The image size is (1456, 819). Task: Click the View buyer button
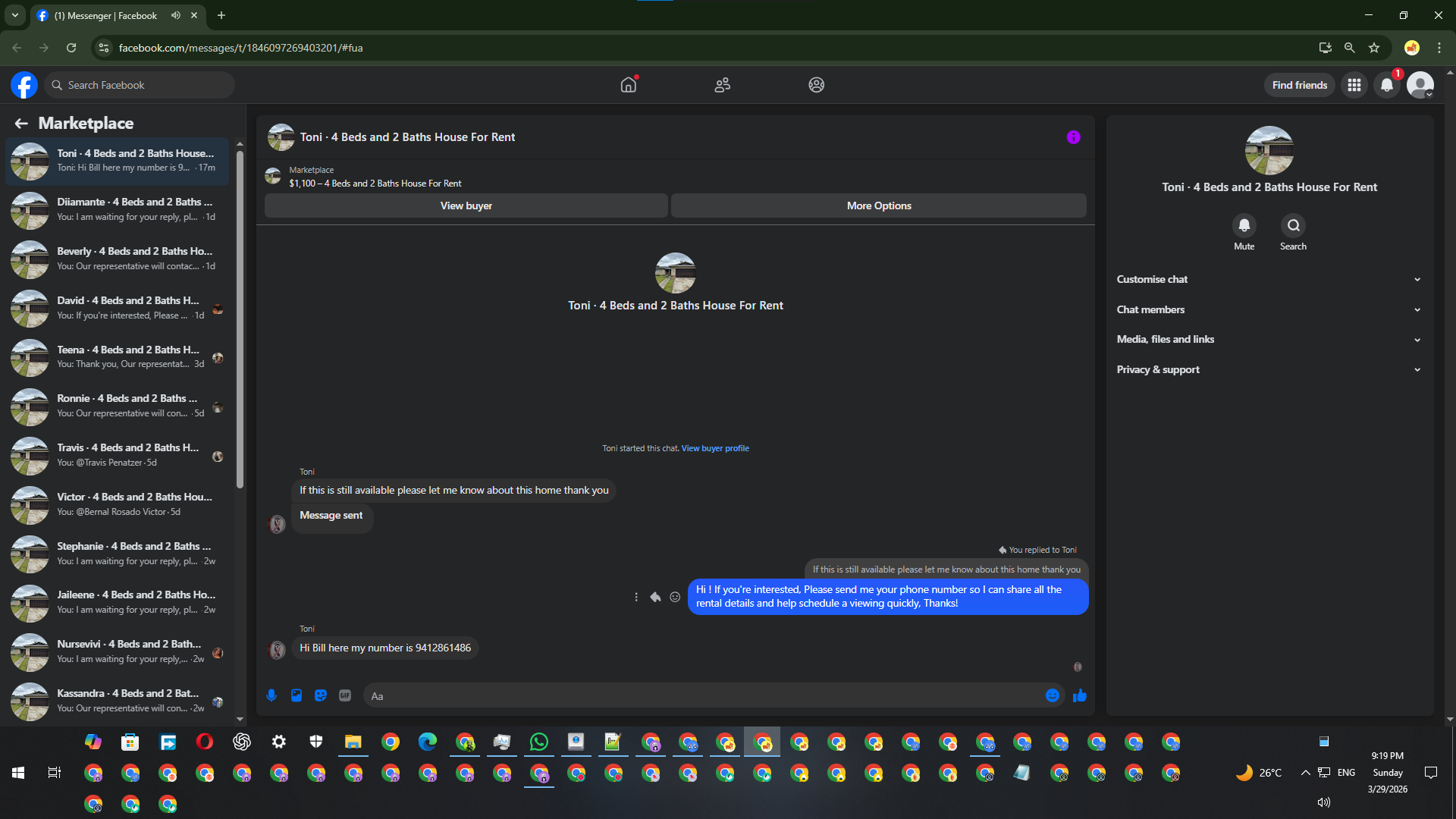(x=466, y=206)
